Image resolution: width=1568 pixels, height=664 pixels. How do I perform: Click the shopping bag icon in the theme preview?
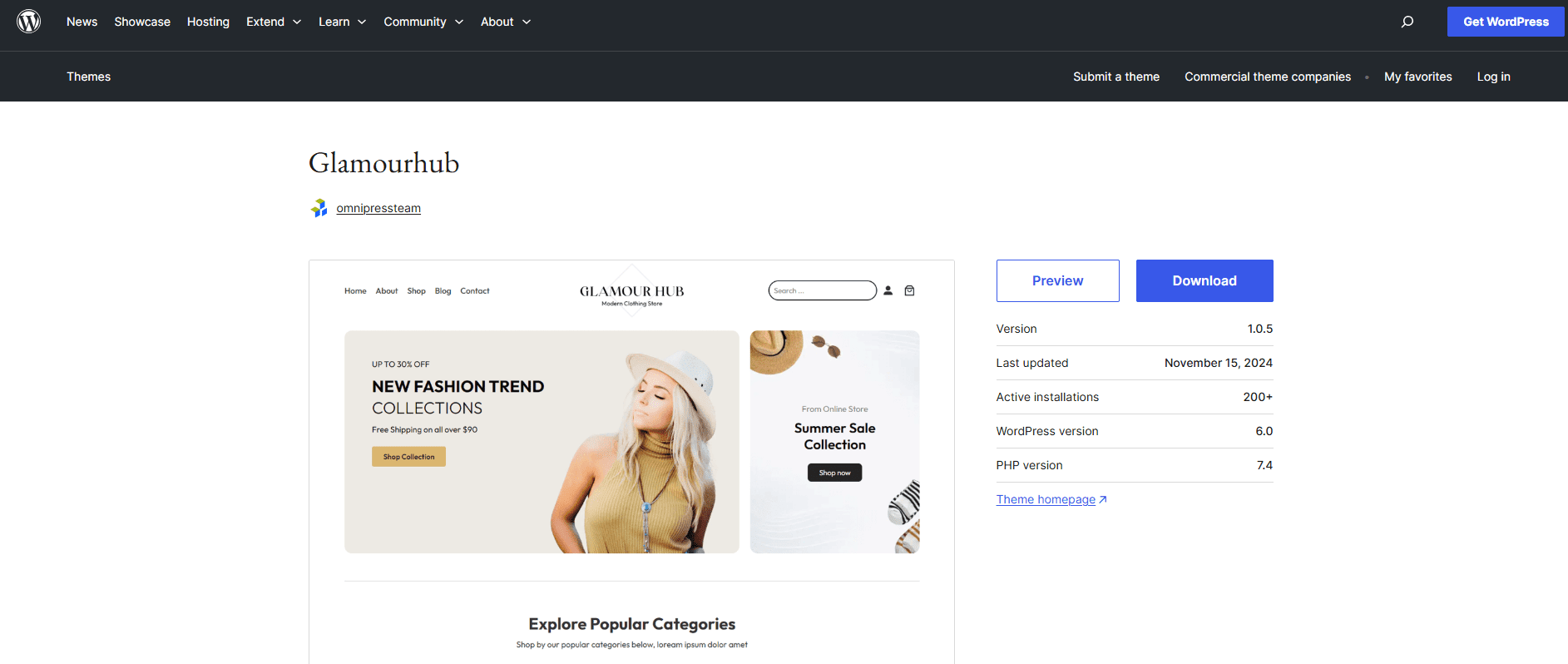click(x=909, y=290)
